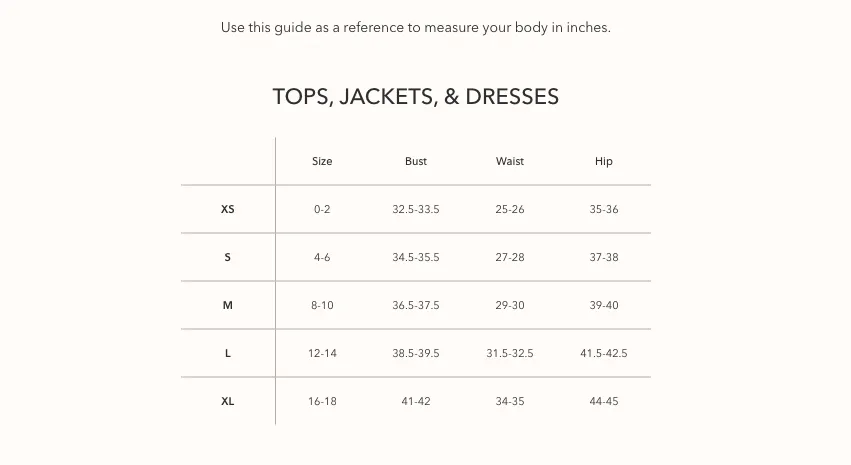Viewport: 851px width, 465px height.
Task: Select the M row label
Action: 227,305
